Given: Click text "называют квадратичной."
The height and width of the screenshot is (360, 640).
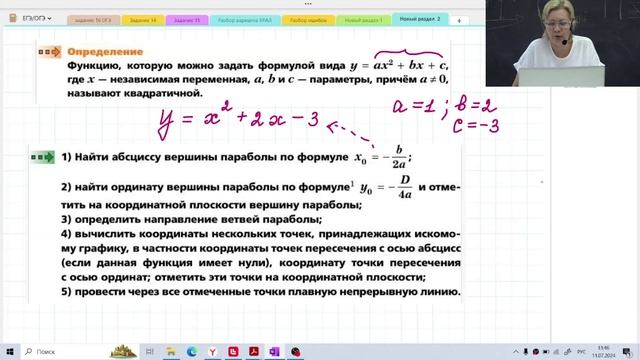Looking at the screenshot, I should coord(135,93).
